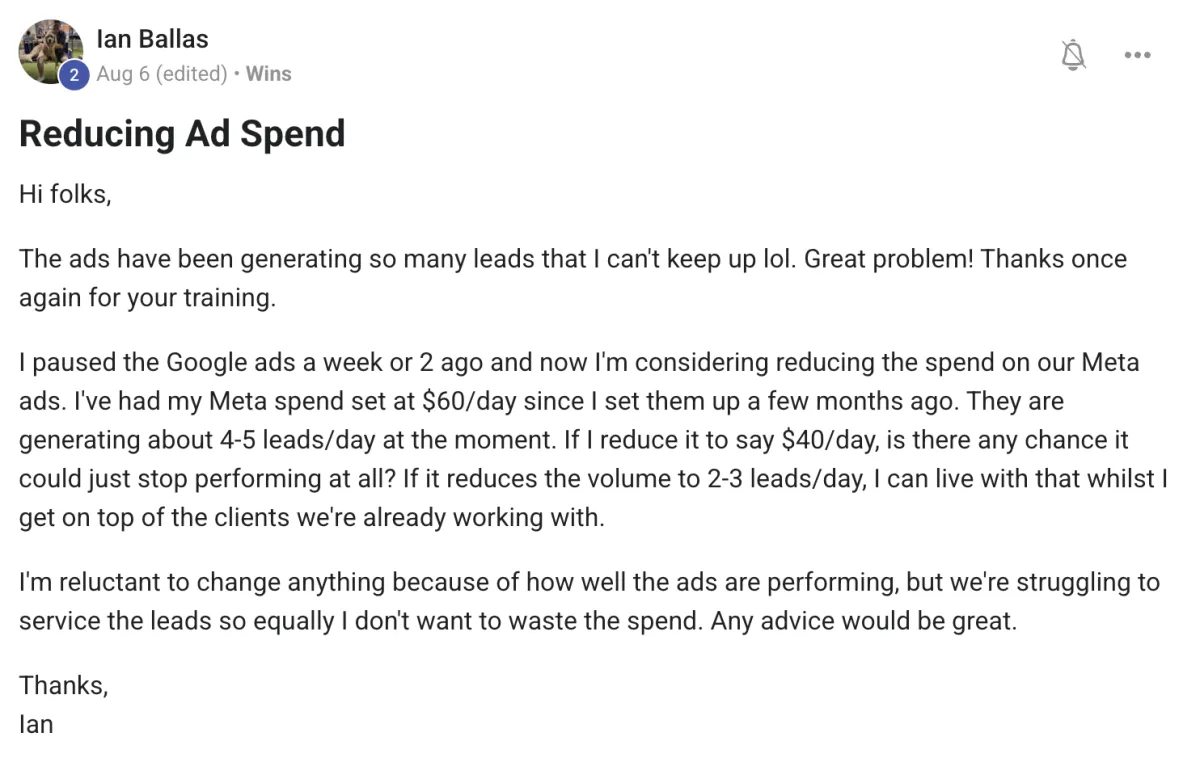Click the Ian signature at the bottom
The width and height of the screenshot is (1200, 758).
coord(36,723)
